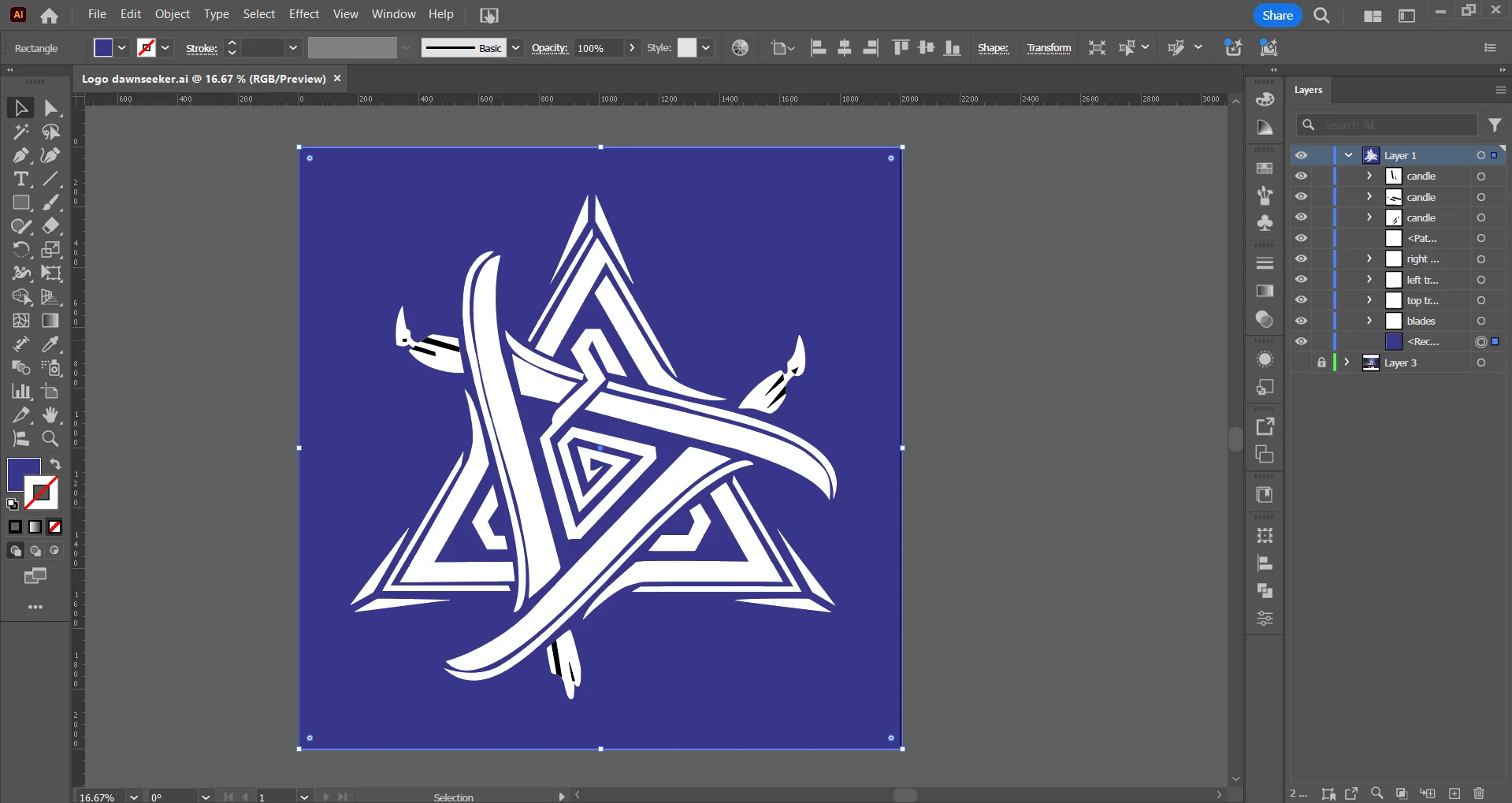Go to Illustrator Home screen
The height and width of the screenshot is (803, 1512).
click(x=49, y=16)
